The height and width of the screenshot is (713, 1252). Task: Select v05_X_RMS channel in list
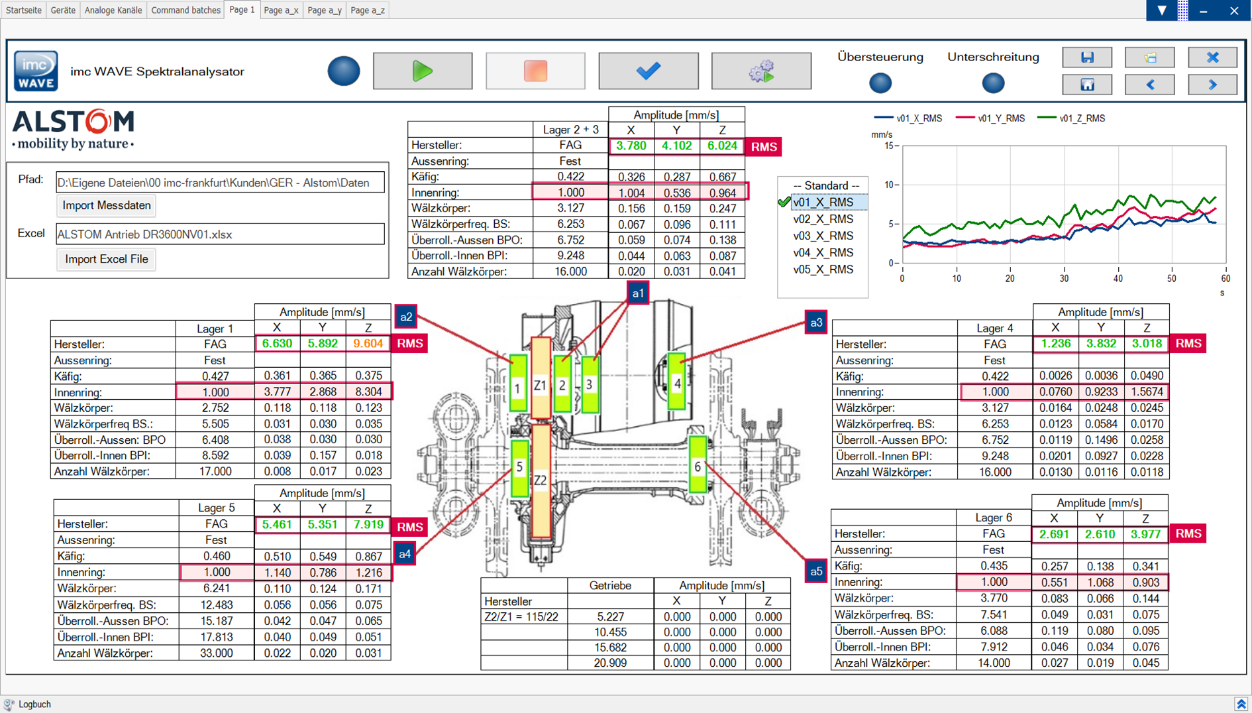(x=823, y=270)
